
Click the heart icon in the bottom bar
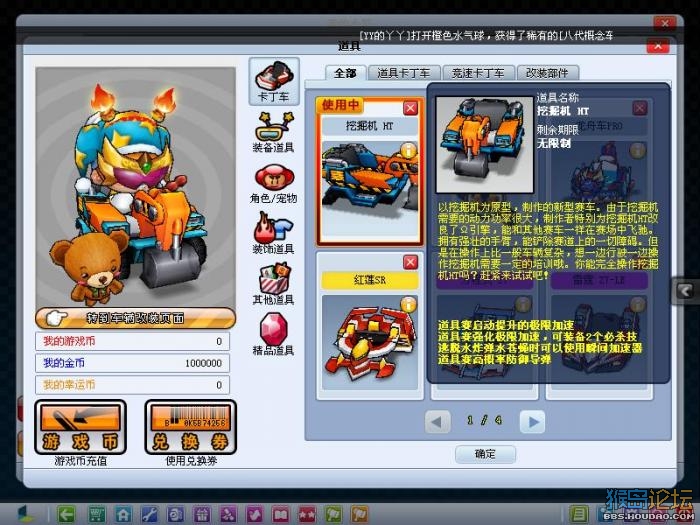pyautogui.click(x=254, y=515)
